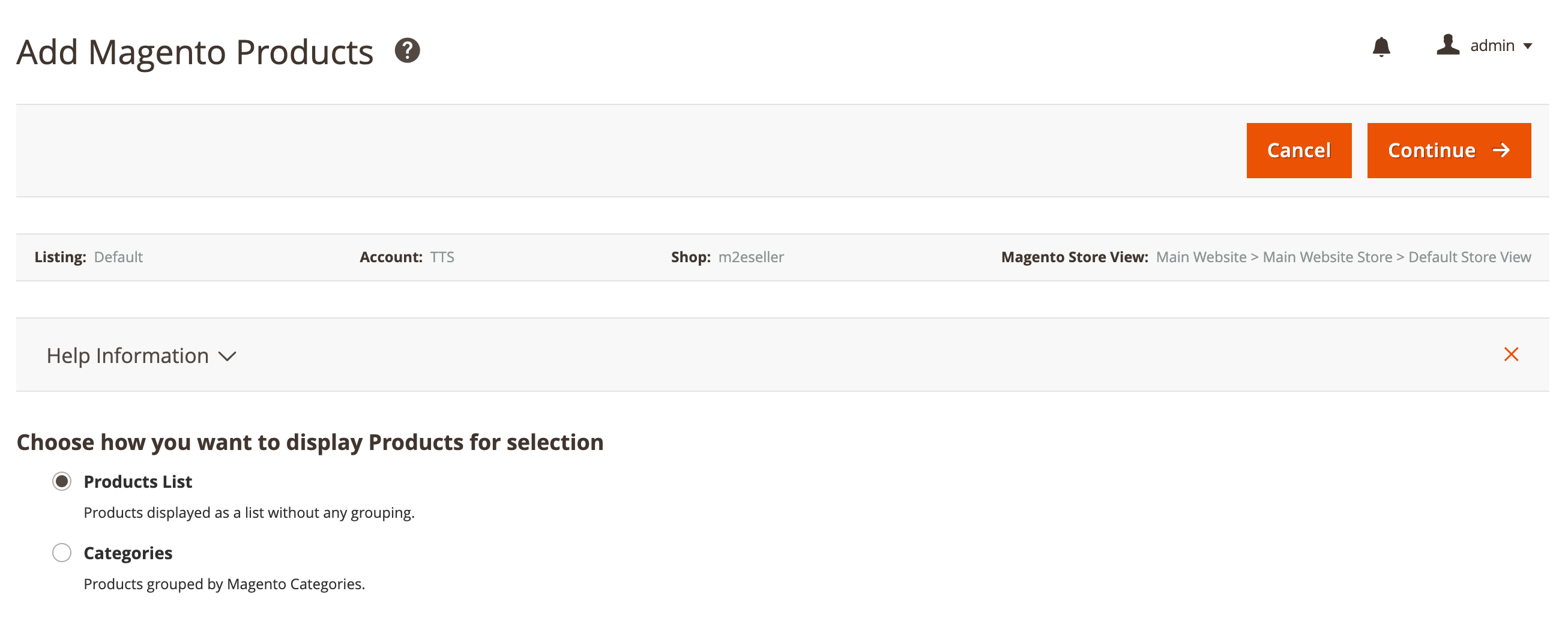Select the Categories radio button
1568x624 pixels.
click(62, 553)
